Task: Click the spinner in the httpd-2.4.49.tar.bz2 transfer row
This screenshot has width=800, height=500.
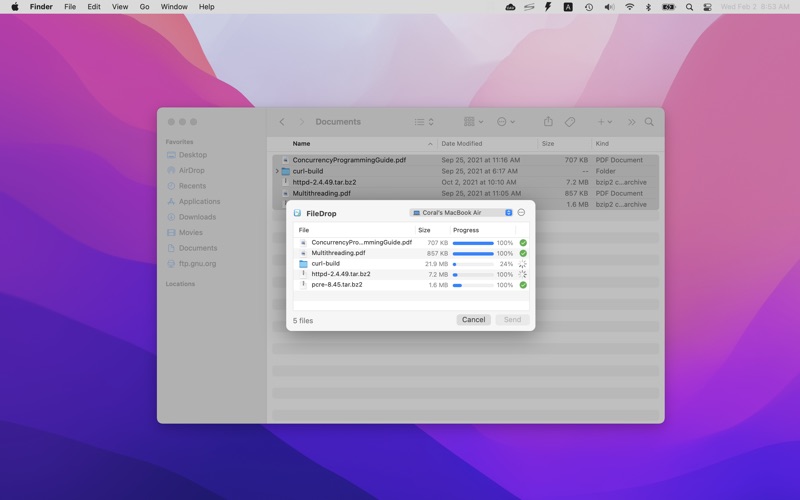Action: (522, 274)
